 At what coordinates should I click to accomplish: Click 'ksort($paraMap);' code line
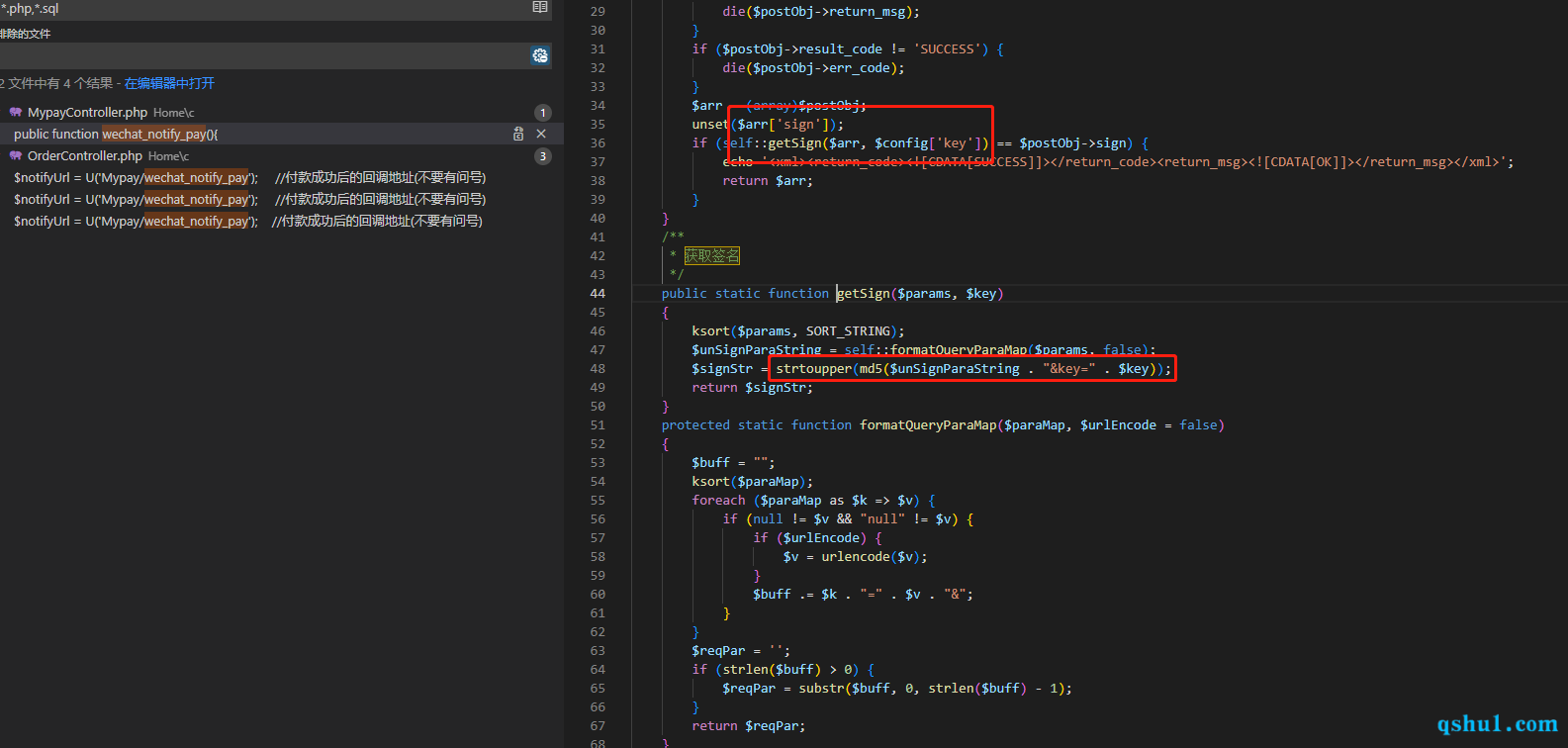coord(752,482)
